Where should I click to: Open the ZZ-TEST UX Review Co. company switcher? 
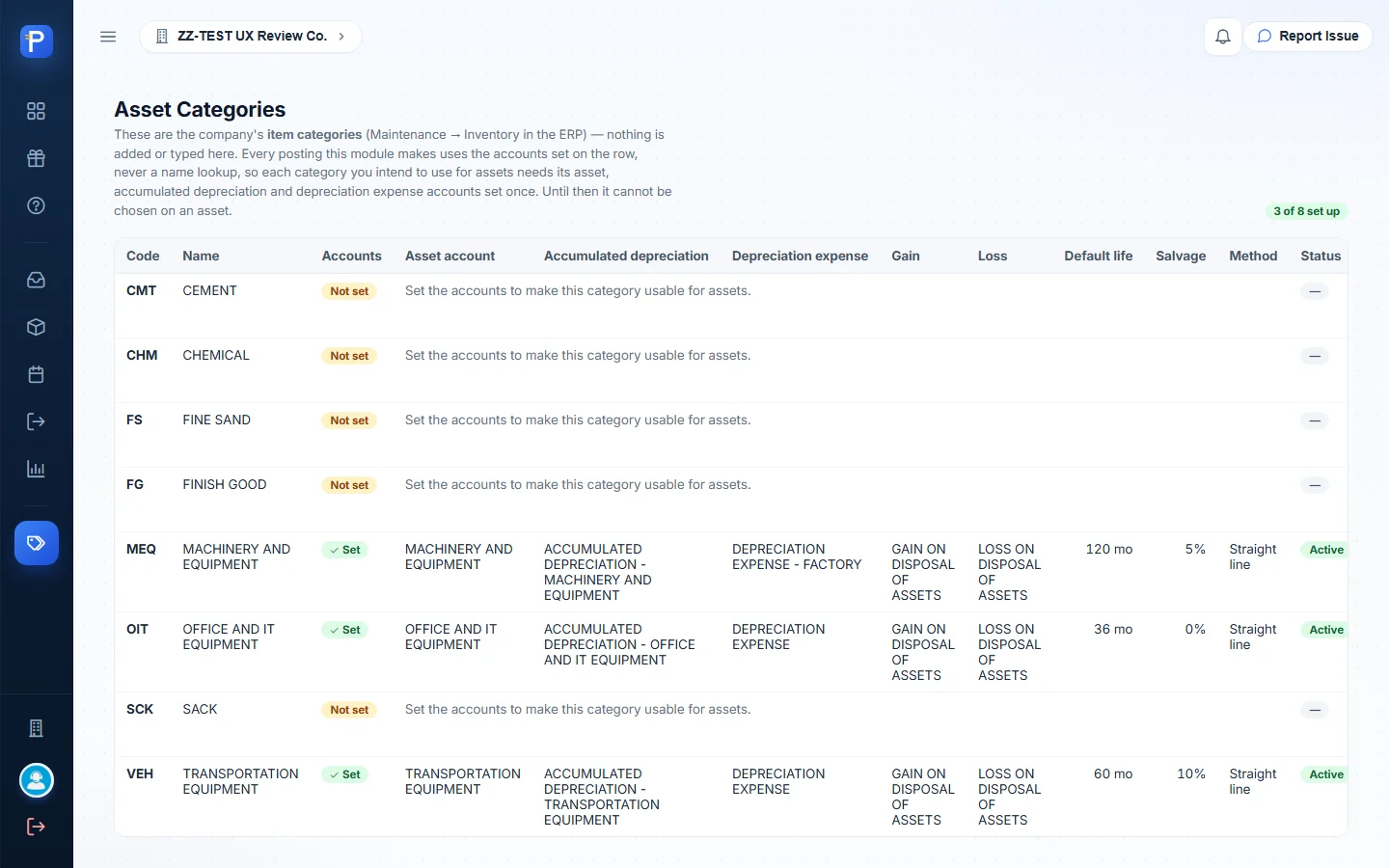pos(251,37)
